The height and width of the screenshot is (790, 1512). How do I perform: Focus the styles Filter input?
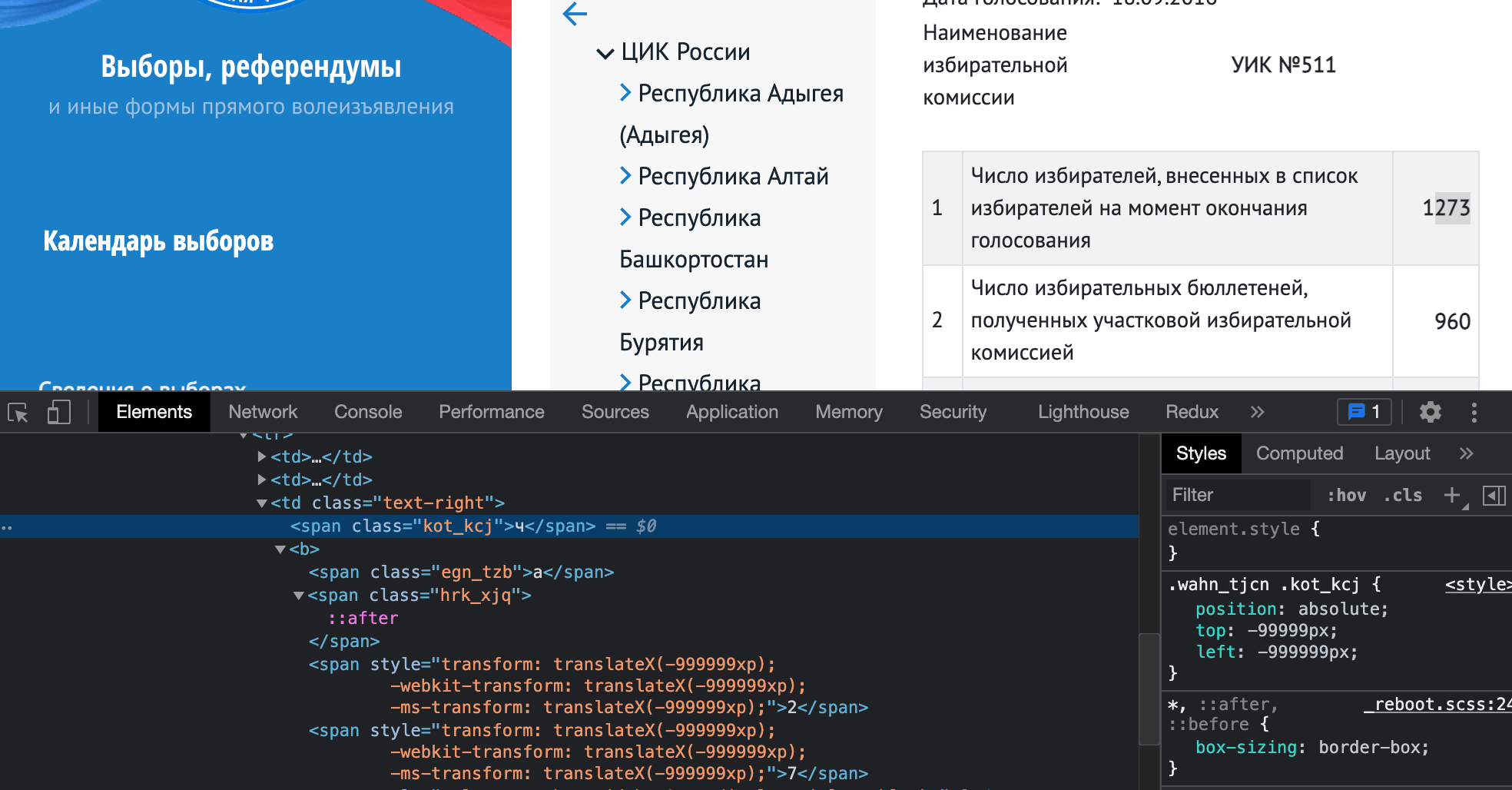pyautogui.click(x=1238, y=495)
